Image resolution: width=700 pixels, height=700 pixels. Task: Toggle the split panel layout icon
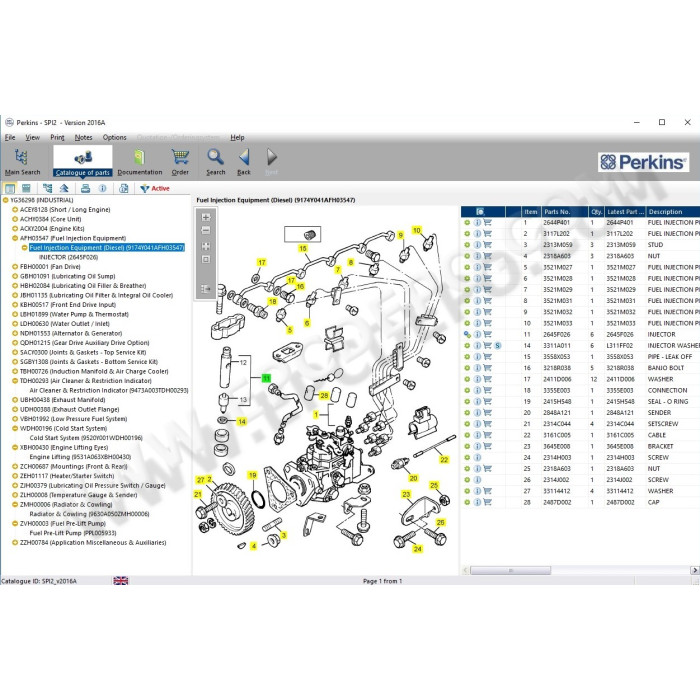pos(10,188)
